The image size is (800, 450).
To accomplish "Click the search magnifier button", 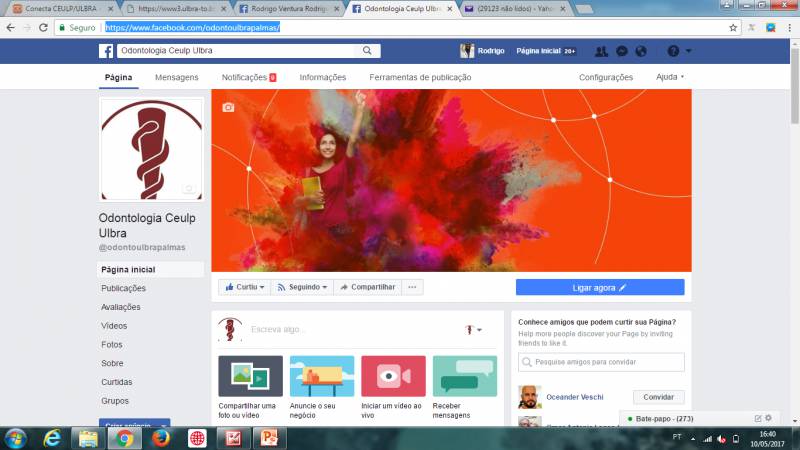I will click(x=368, y=51).
